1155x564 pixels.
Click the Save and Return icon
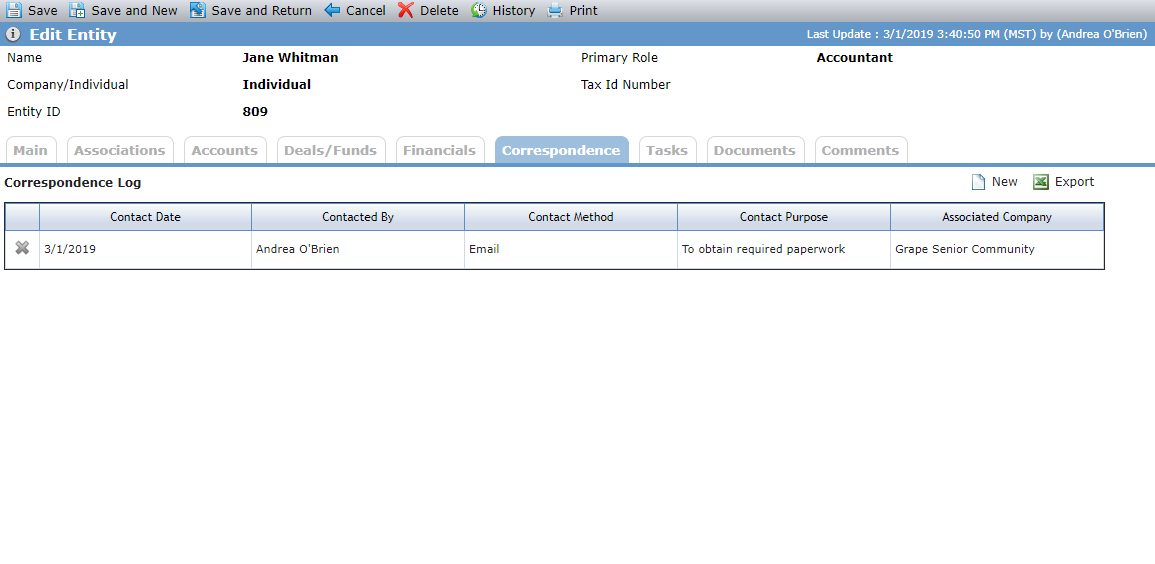197,10
